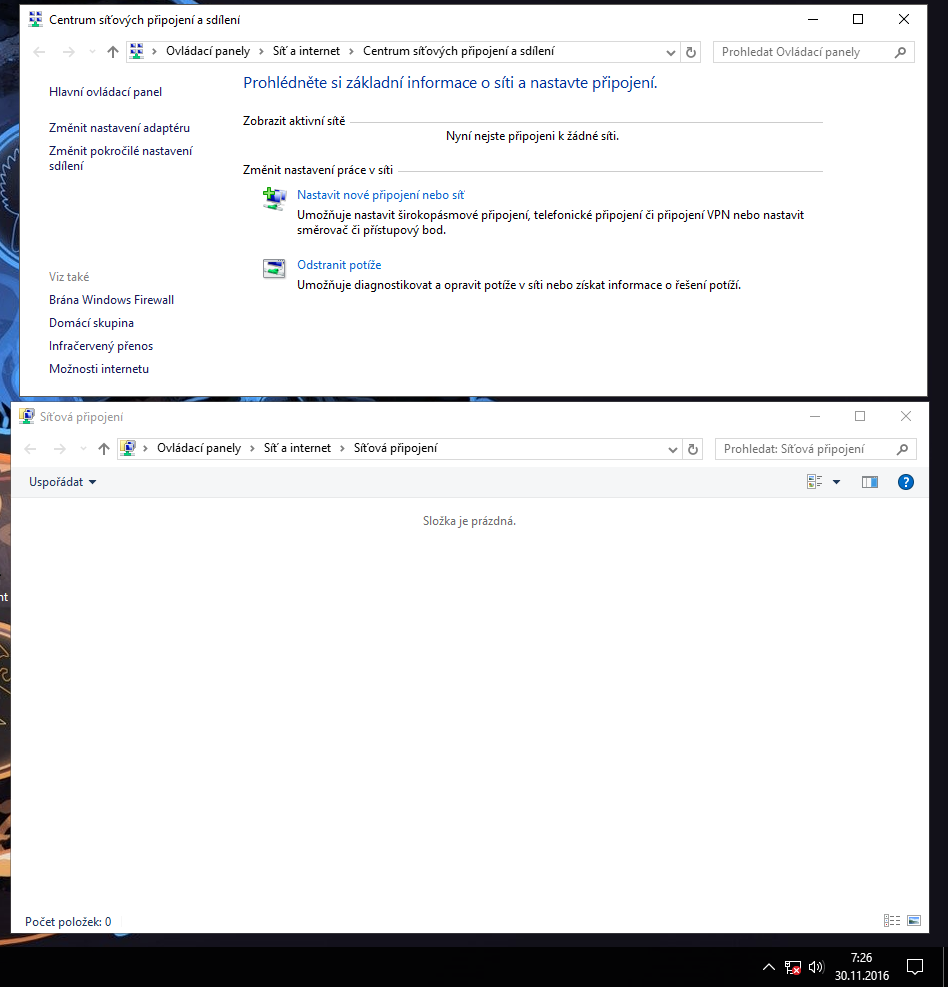948x987 pixels.
Task: Refresh the Síťová připojení window
Action: pyautogui.click(x=692, y=449)
